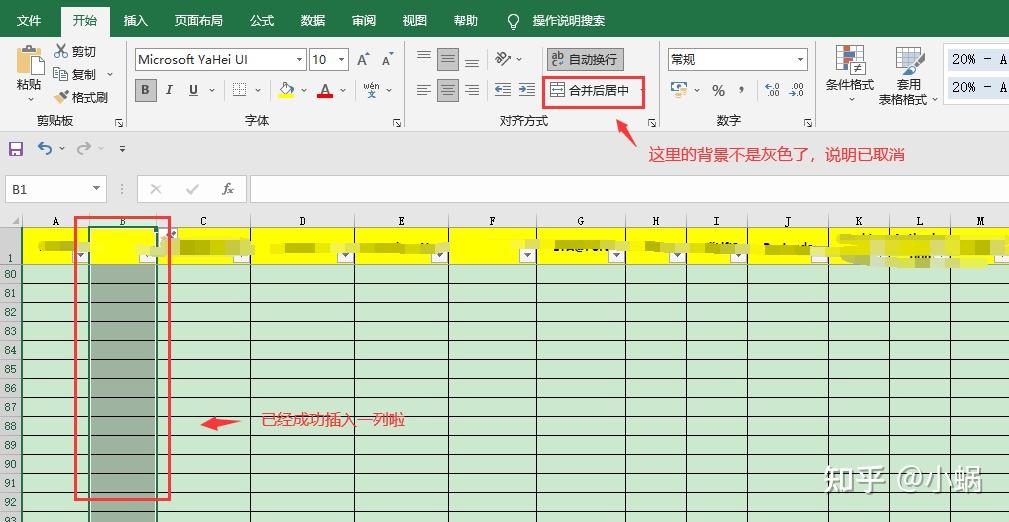The image size is (1009, 522).
Task: Open the undo history dropdown arrow
Action: [x=62, y=149]
